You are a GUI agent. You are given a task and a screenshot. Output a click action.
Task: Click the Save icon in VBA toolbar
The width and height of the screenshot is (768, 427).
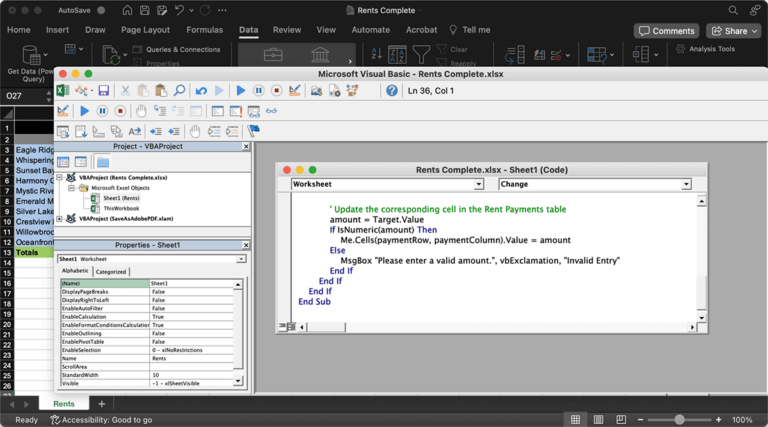click(103, 91)
